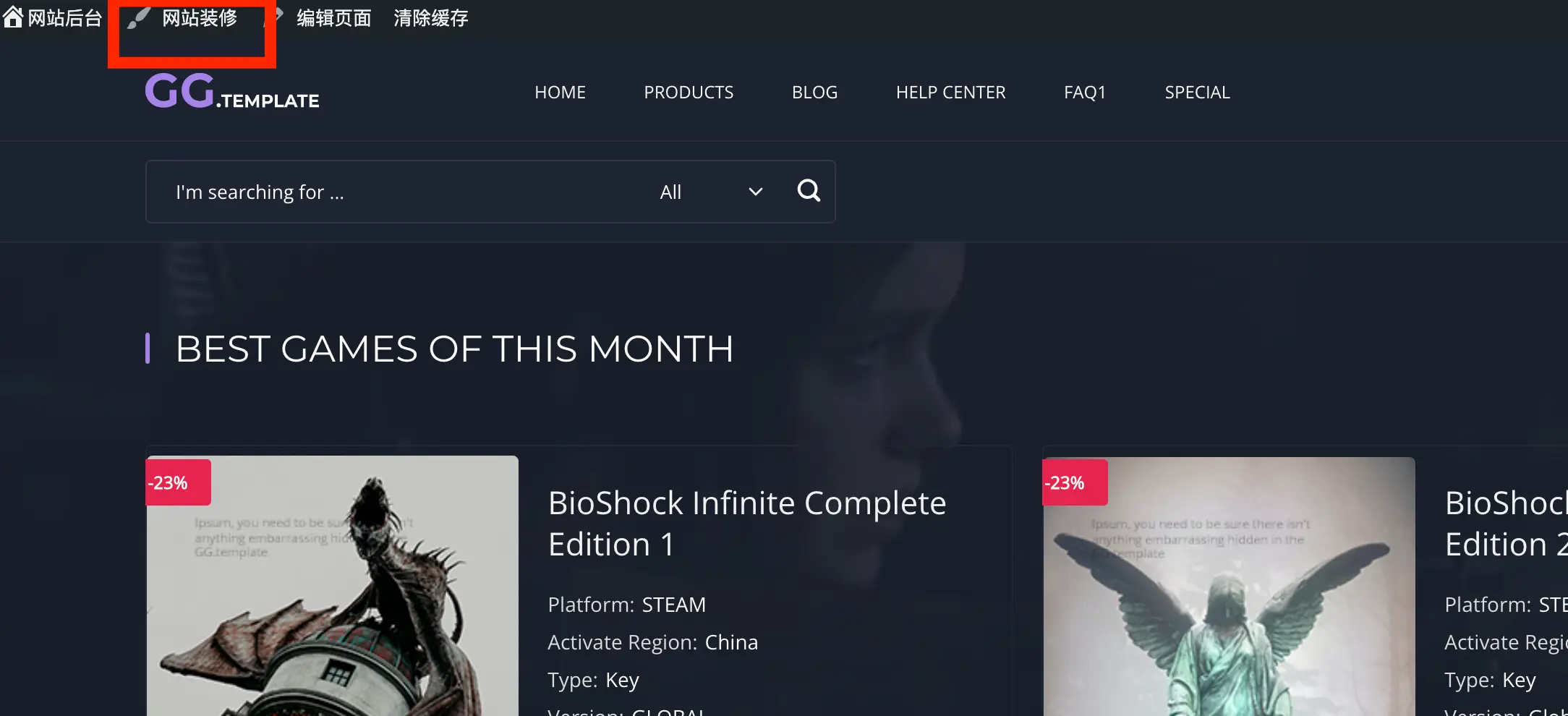Visit the HELP CENTER page
1568x716 pixels.
[950, 93]
